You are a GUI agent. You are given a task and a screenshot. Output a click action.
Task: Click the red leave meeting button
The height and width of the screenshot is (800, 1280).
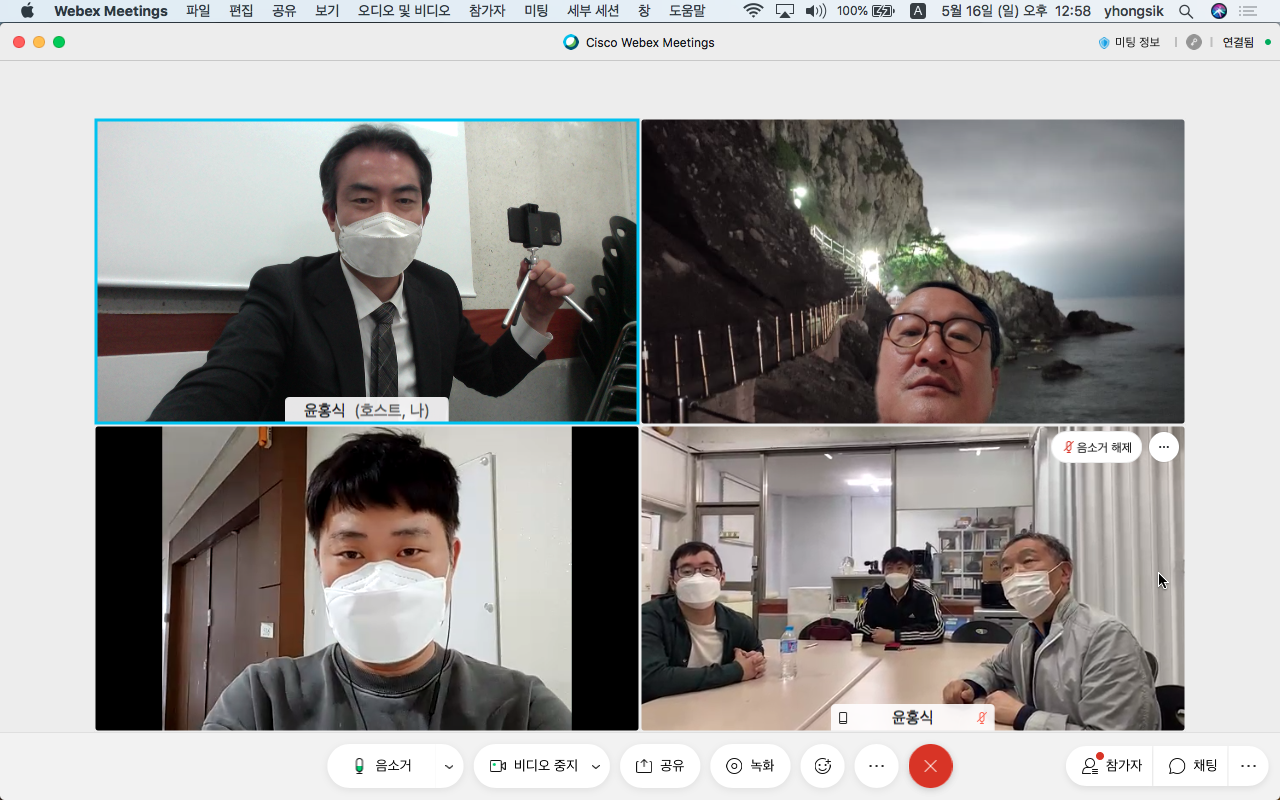(x=930, y=766)
